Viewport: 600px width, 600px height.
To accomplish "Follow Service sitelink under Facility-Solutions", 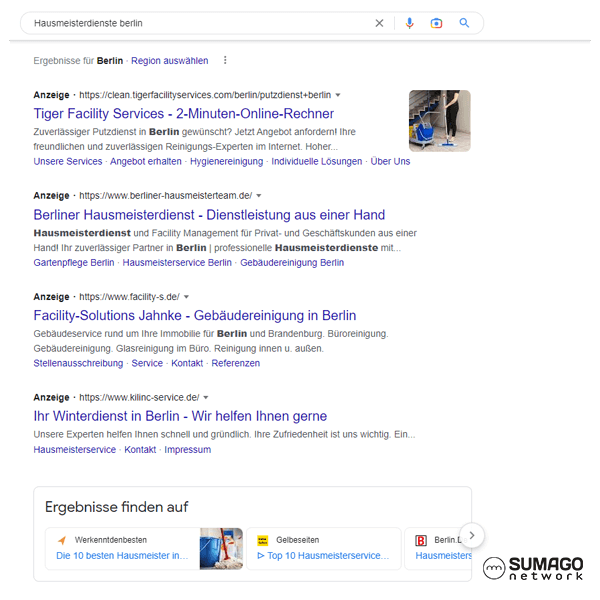I will [x=147, y=363].
